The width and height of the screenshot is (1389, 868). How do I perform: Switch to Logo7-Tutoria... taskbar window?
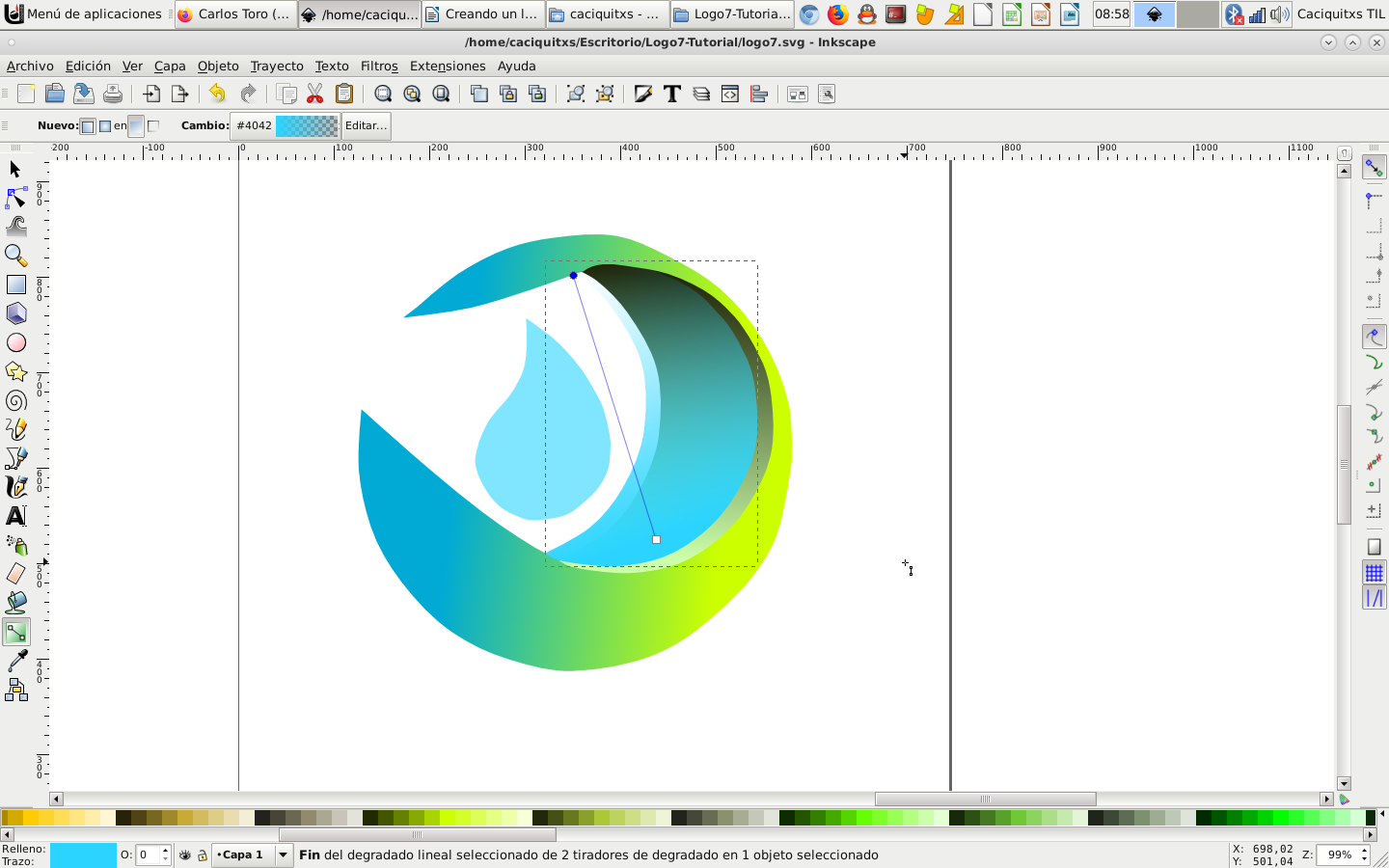732,14
